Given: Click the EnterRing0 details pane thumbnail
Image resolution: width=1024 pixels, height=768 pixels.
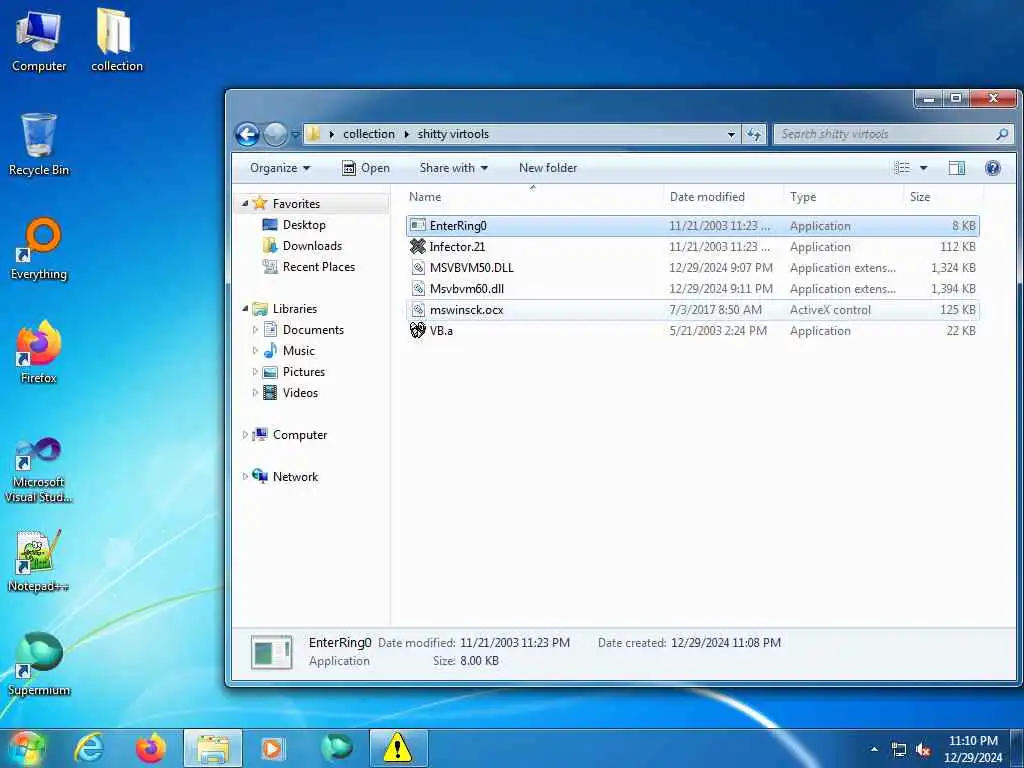Looking at the screenshot, I should pyautogui.click(x=272, y=652).
